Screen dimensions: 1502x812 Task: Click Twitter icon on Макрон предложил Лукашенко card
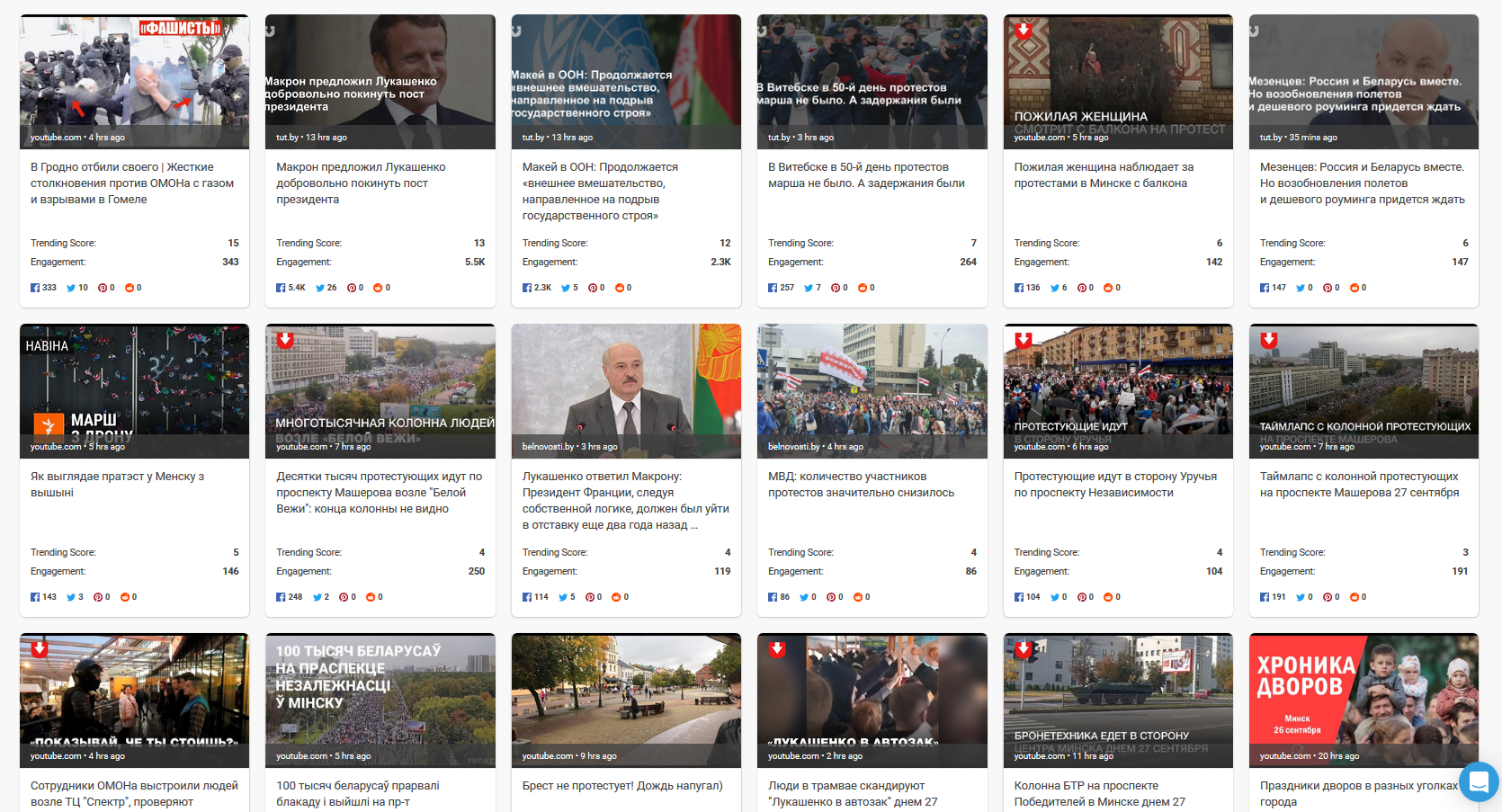point(320,288)
